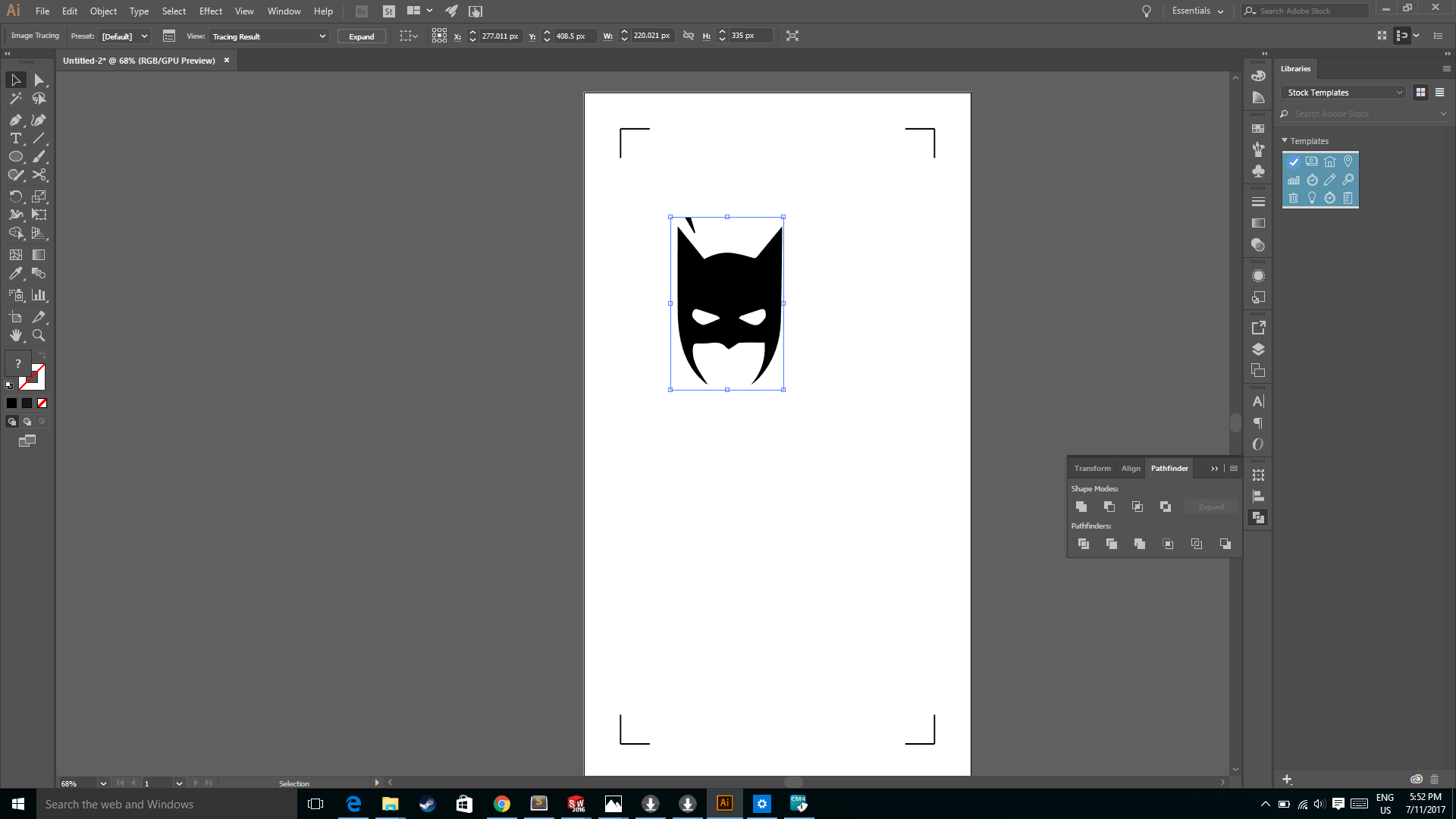Image resolution: width=1456 pixels, height=819 pixels.
Task: Open the Effect menu
Action: click(x=211, y=11)
